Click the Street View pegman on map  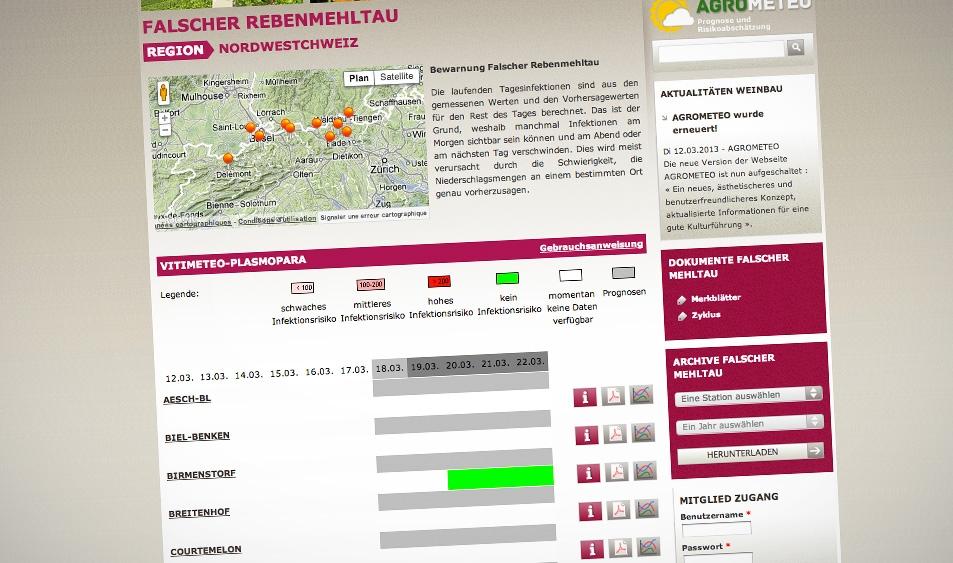point(163,93)
